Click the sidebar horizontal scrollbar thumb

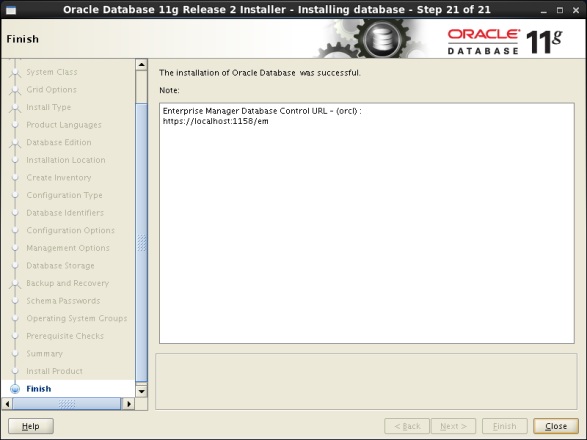(67, 404)
